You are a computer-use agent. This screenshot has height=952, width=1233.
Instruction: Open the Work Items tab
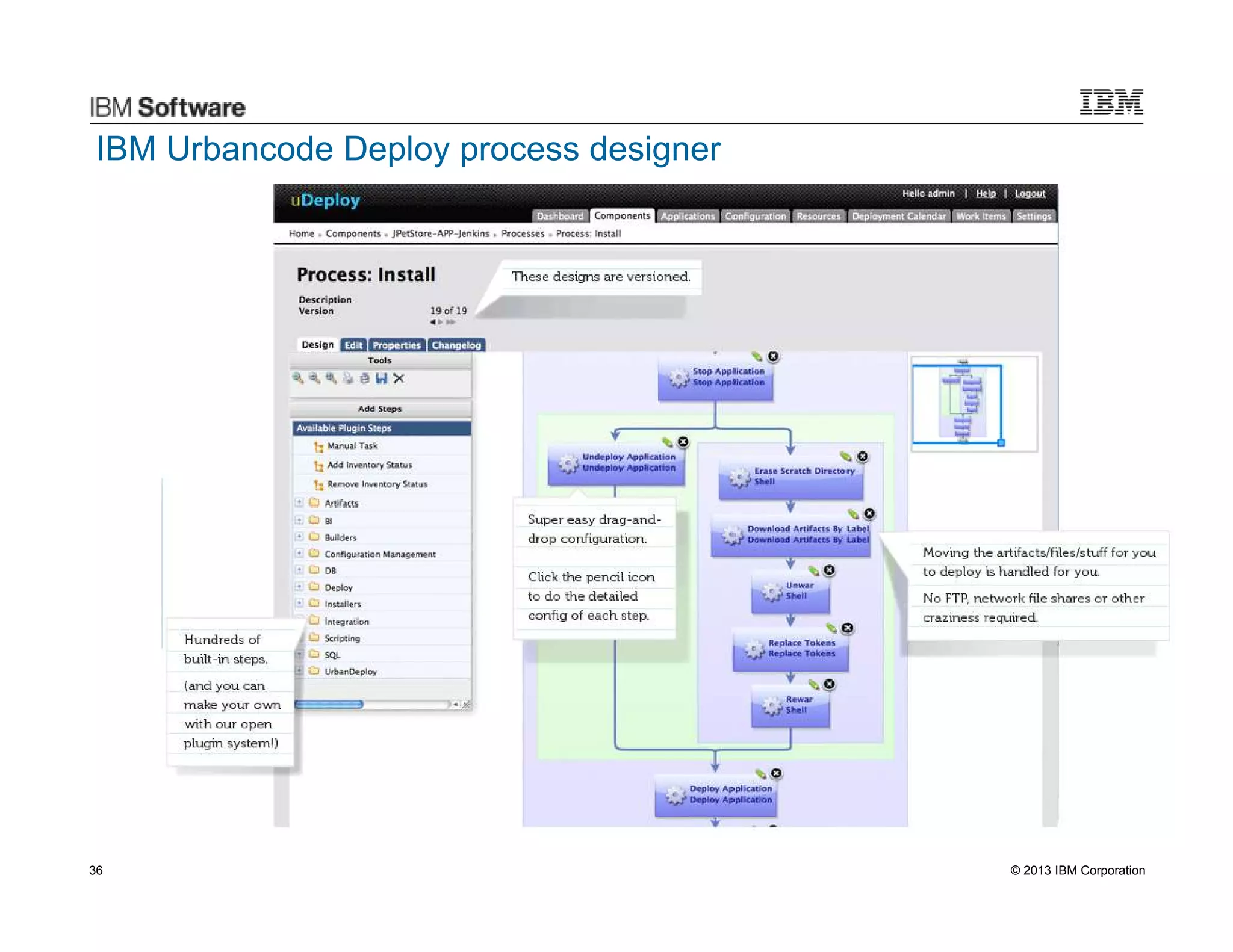pyautogui.click(x=981, y=216)
